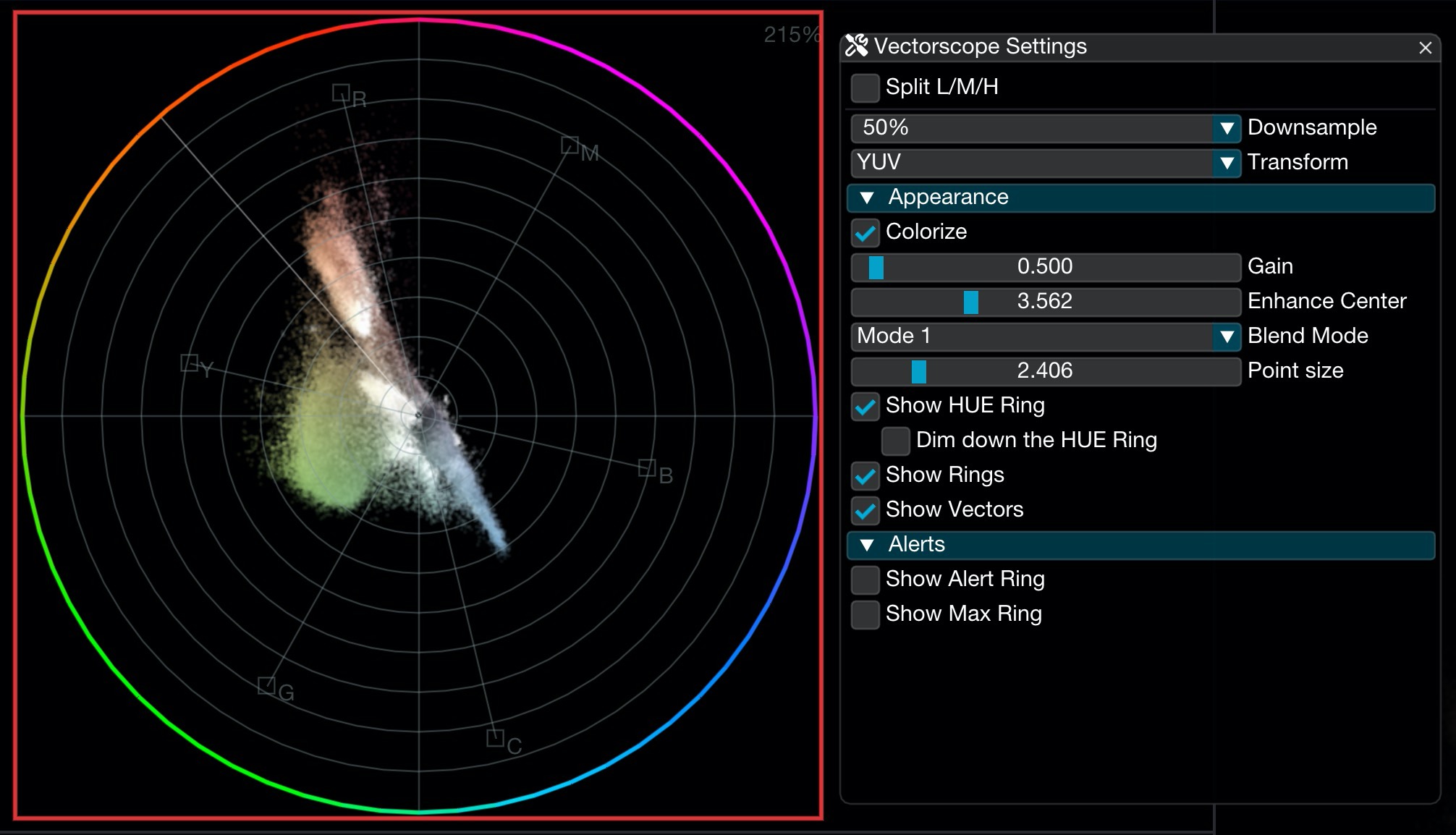
Task: Click the Y target box on the left graticule
Action: (190, 363)
